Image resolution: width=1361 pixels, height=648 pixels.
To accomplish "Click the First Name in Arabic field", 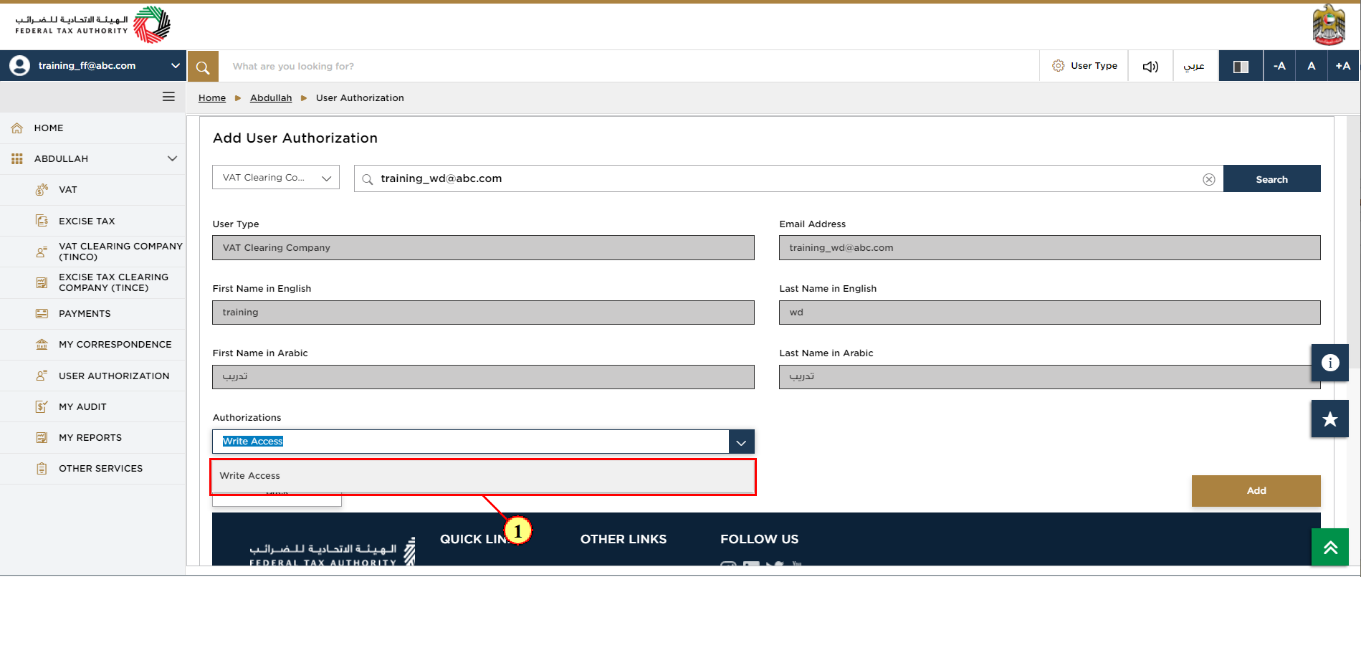I will pyautogui.click(x=483, y=377).
